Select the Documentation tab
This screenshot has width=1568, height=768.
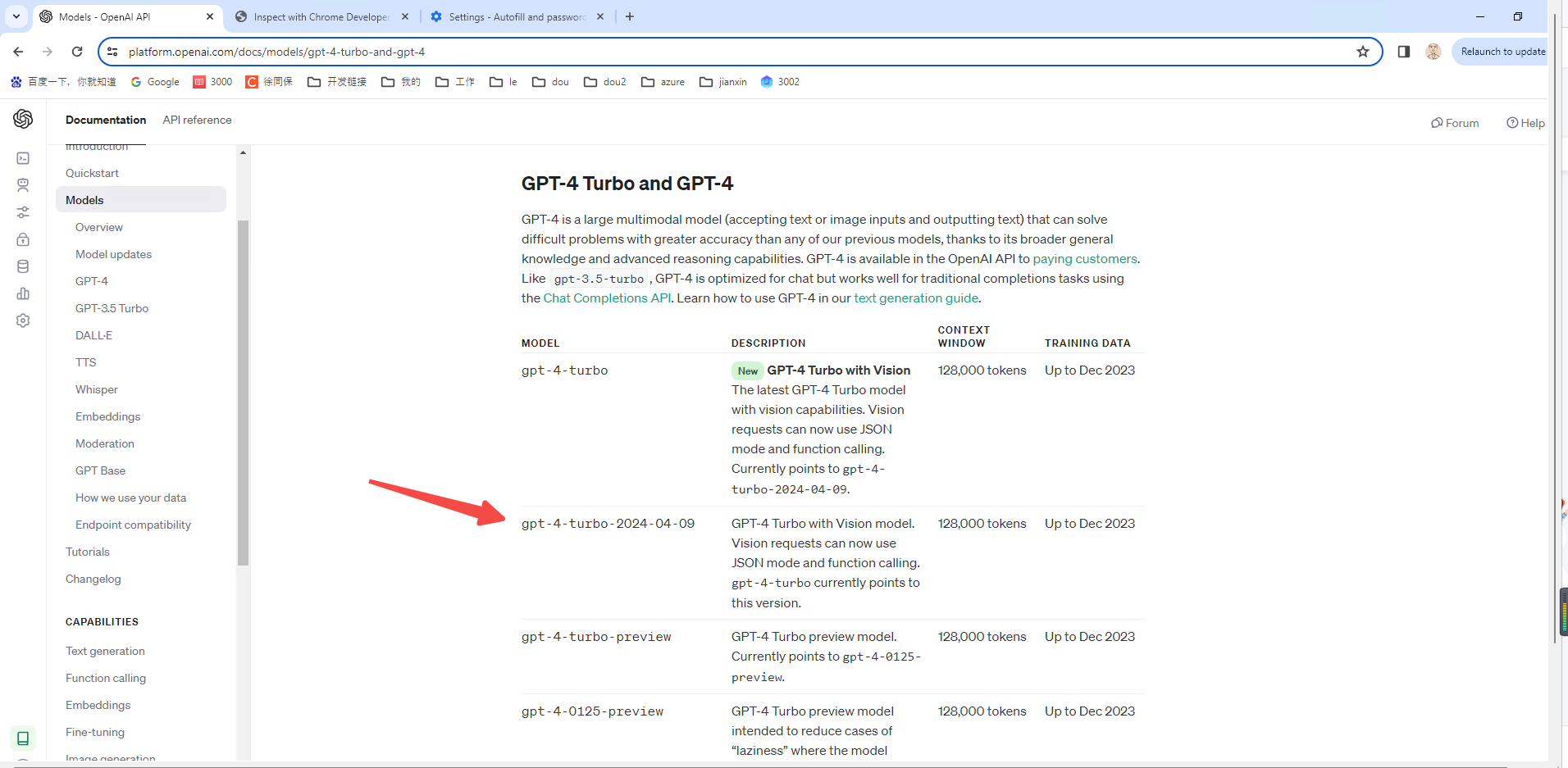coord(106,120)
